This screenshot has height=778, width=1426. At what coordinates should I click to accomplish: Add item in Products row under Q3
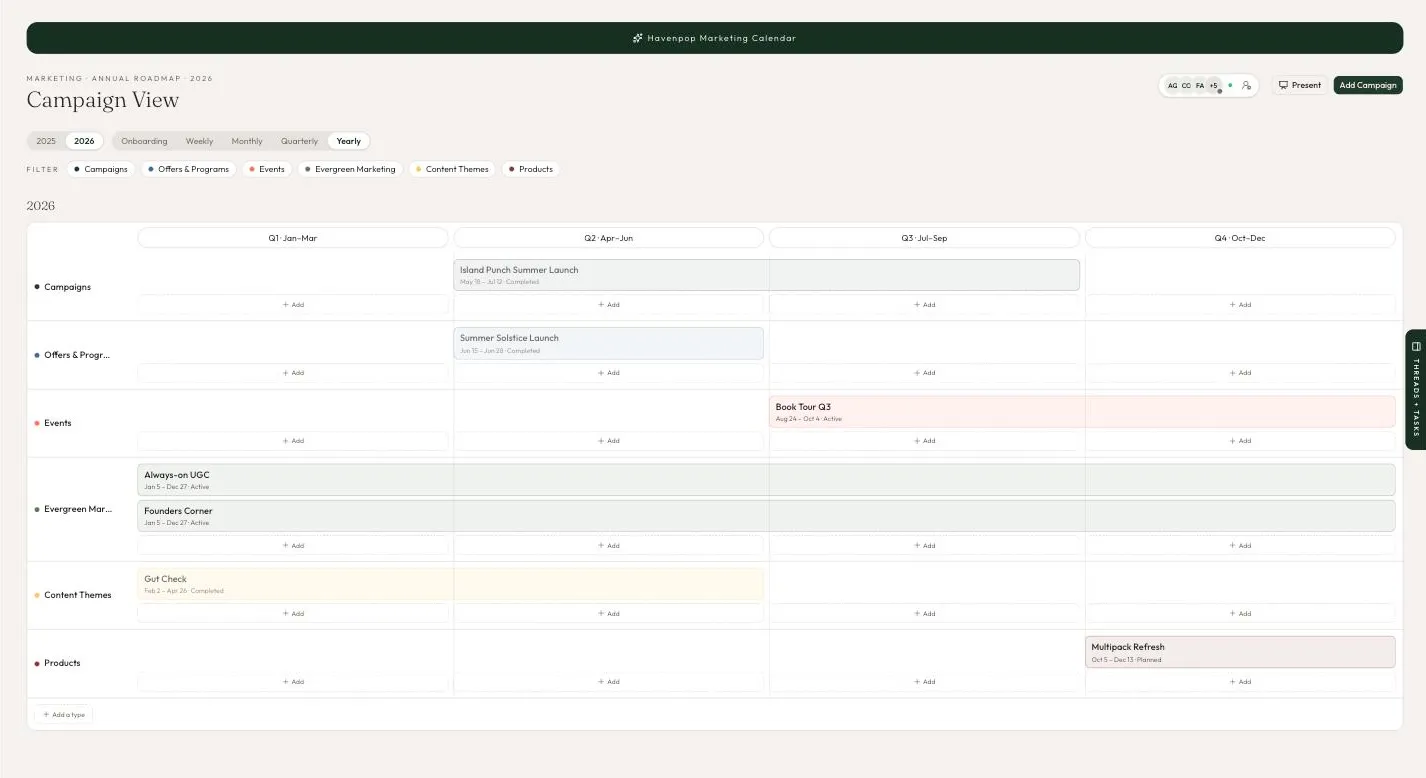[924, 681]
